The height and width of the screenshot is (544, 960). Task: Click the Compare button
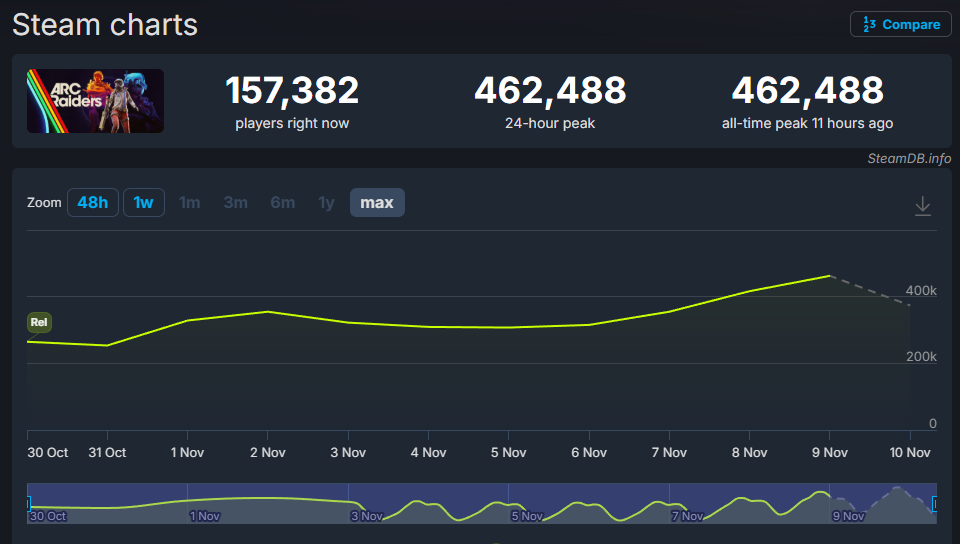(901, 24)
